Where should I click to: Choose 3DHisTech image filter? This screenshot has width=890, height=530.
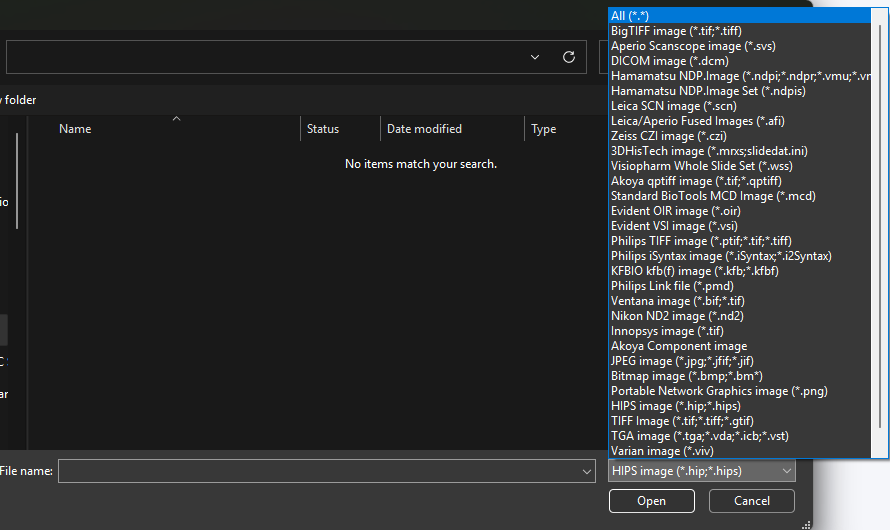point(740,151)
